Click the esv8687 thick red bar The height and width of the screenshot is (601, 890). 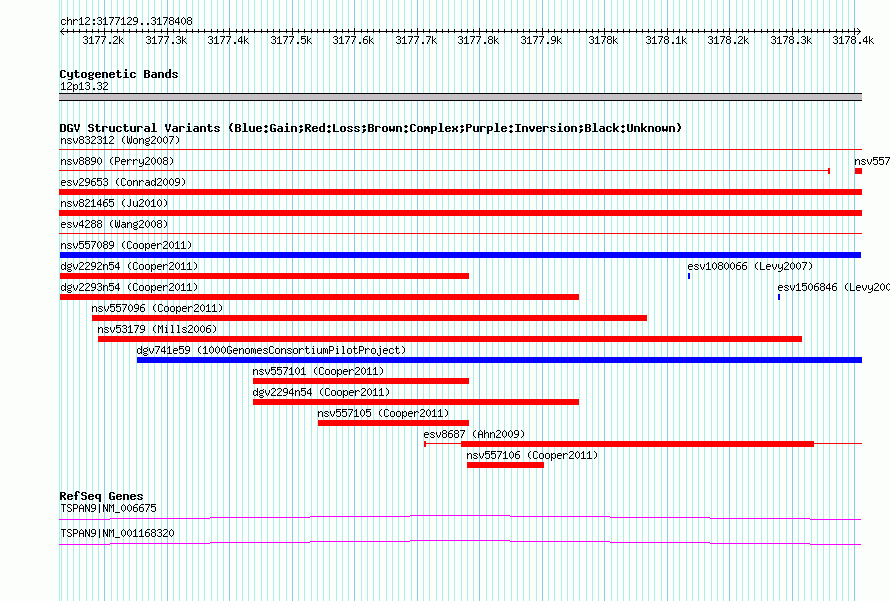point(637,444)
